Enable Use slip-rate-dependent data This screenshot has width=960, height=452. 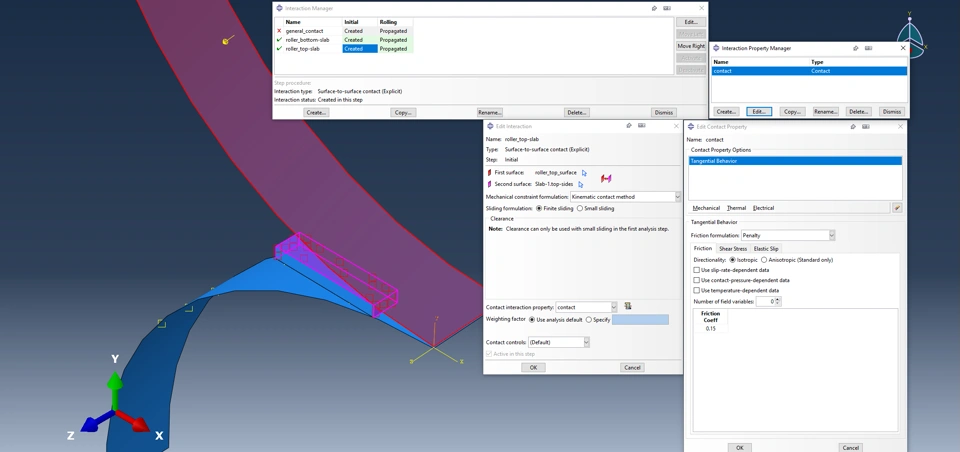697,270
